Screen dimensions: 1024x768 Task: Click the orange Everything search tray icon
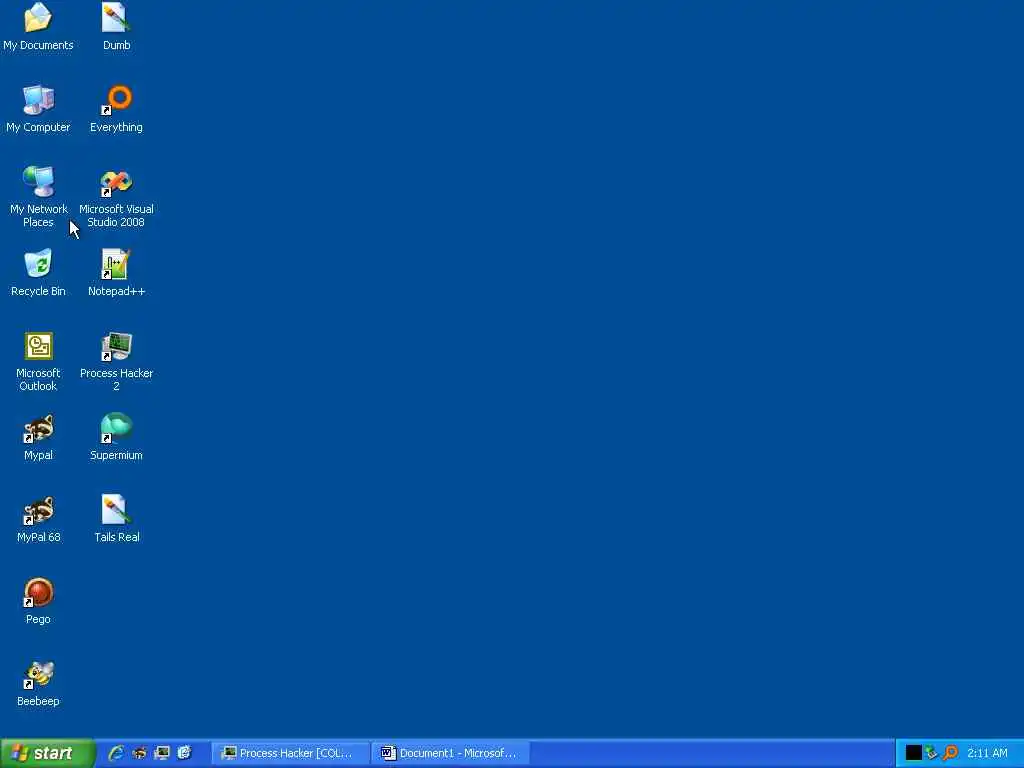[x=950, y=753]
